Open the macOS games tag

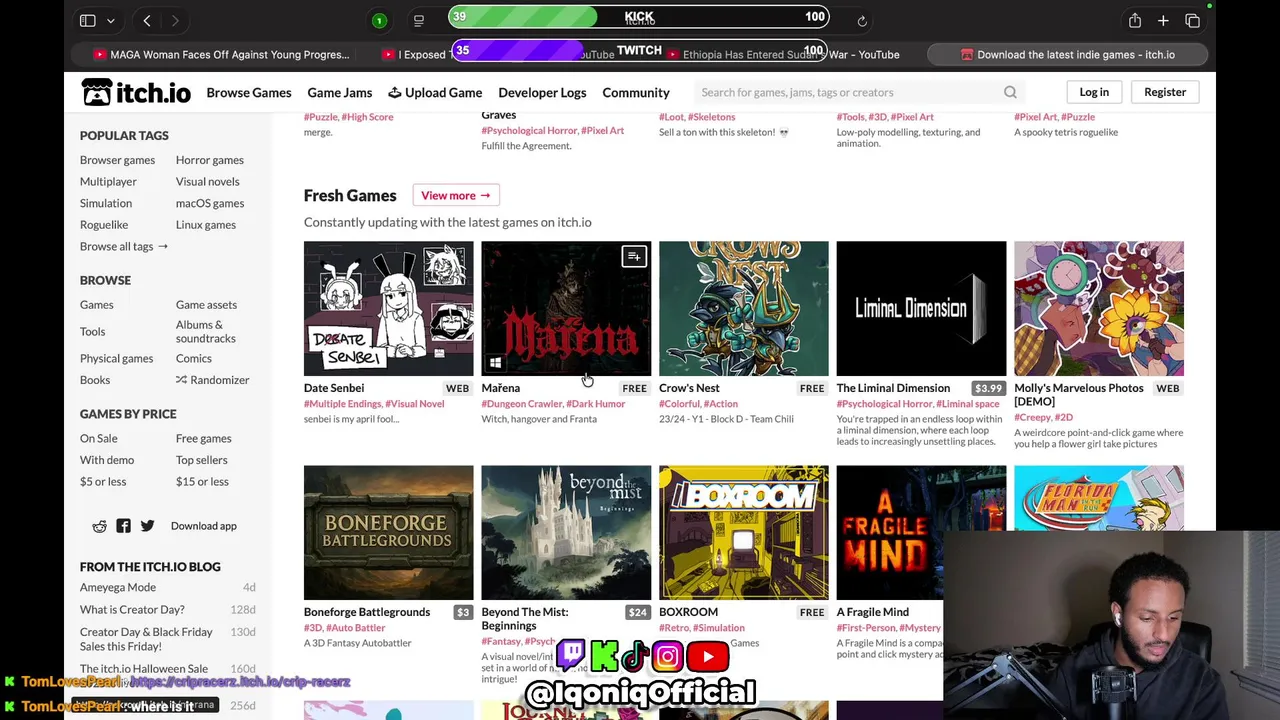coord(209,203)
